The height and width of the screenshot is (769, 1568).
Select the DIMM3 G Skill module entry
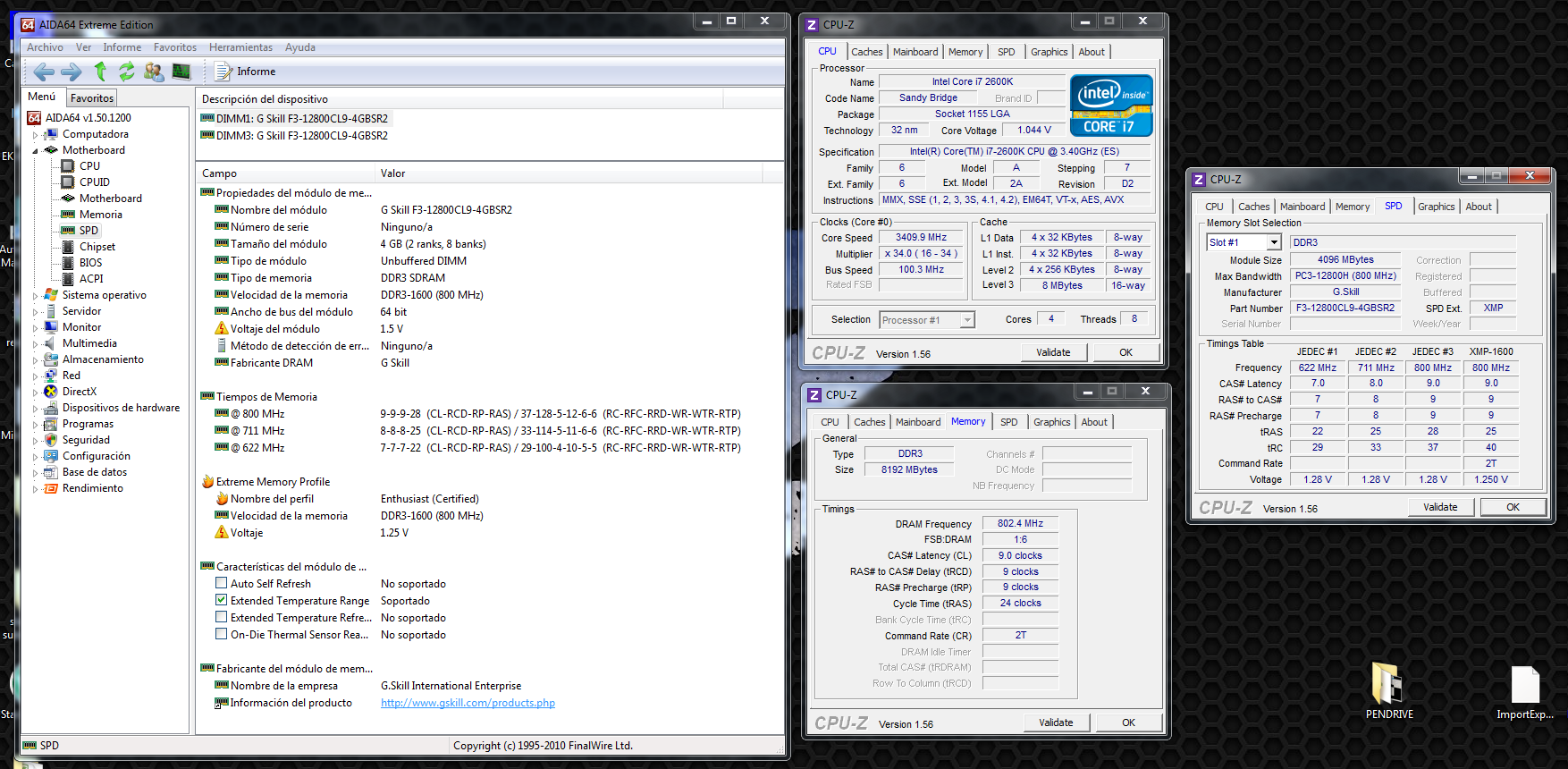(x=295, y=136)
